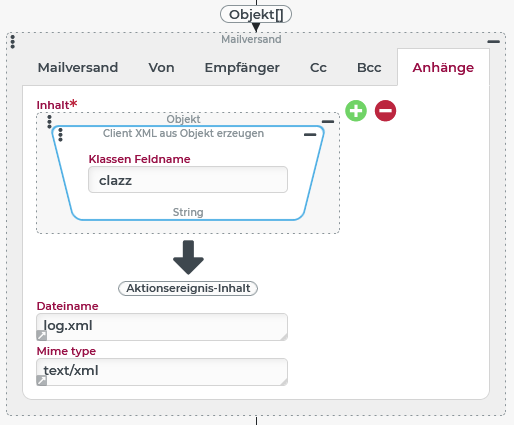
Task: Select the Cc tab
Action: pyautogui.click(x=318, y=68)
